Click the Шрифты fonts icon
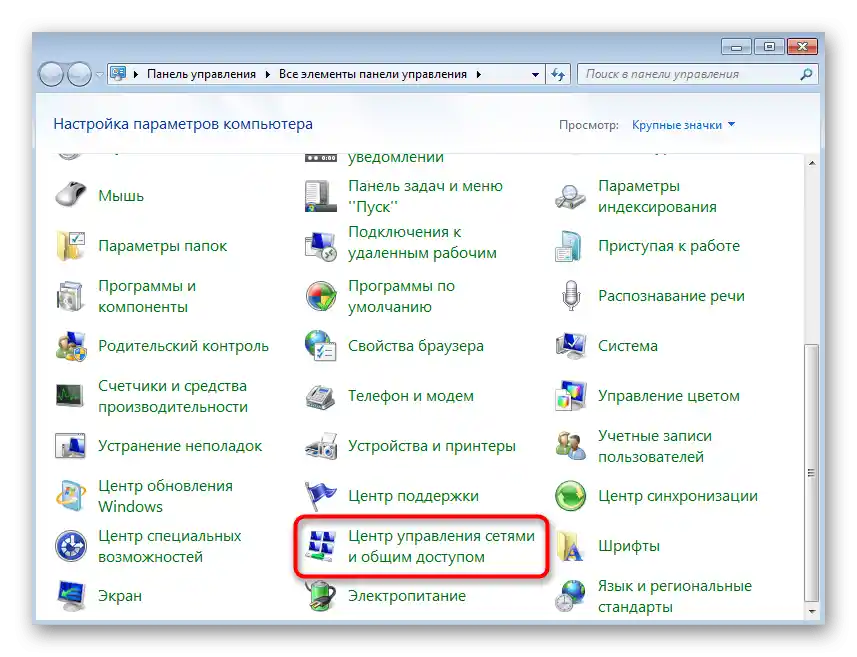This screenshot has width=857, height=657. [570, 545]
